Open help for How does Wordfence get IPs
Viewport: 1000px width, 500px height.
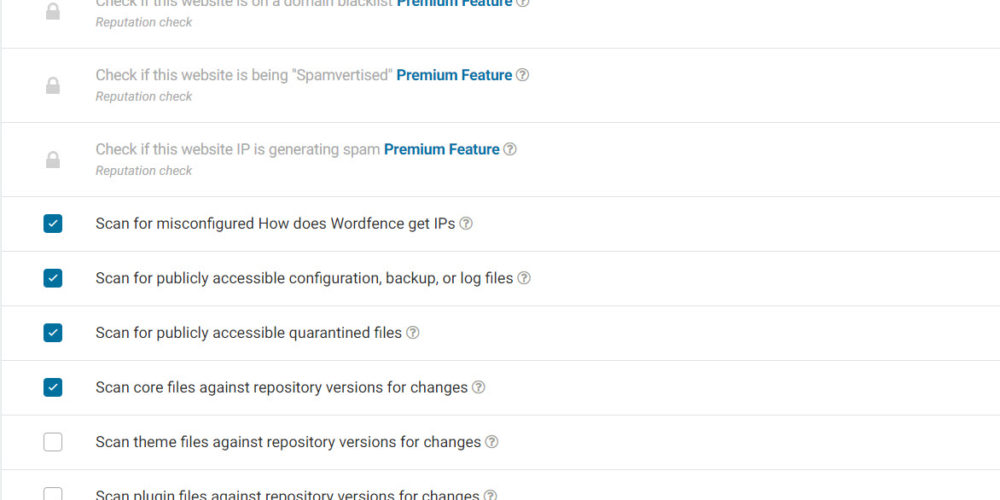(x=465, y=224)
